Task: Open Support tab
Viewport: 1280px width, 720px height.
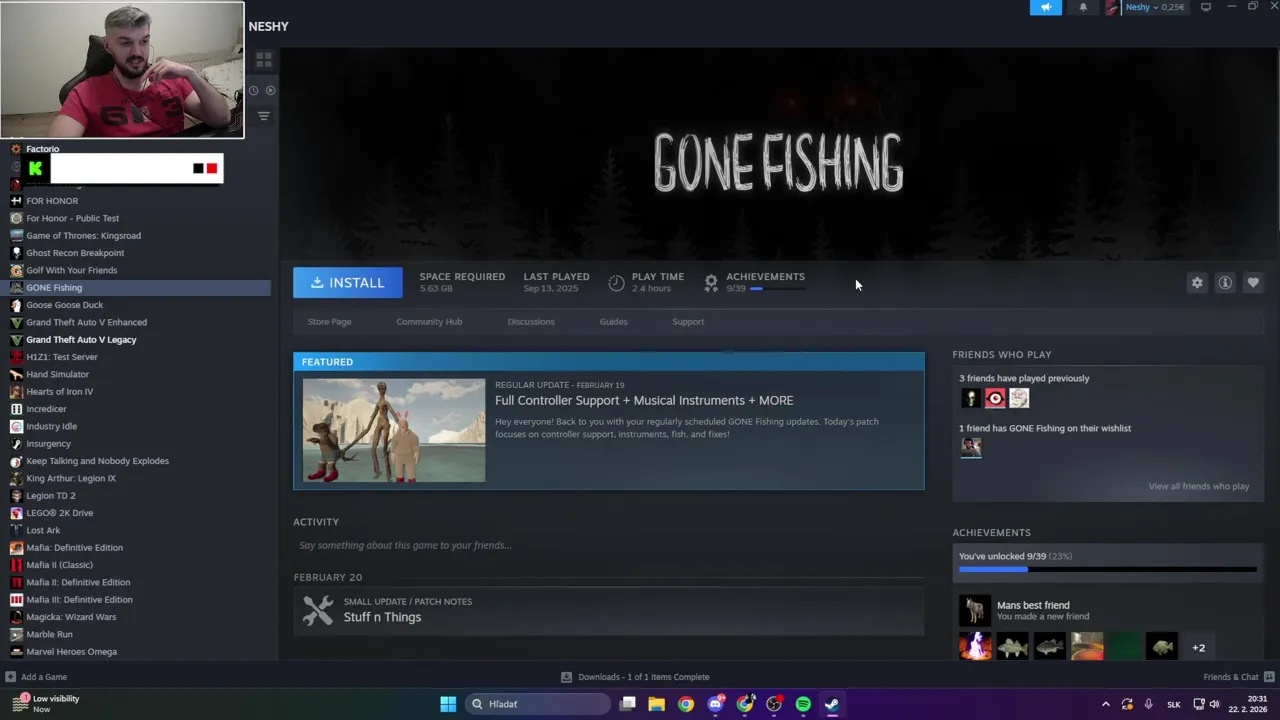Action: point(688,322)
